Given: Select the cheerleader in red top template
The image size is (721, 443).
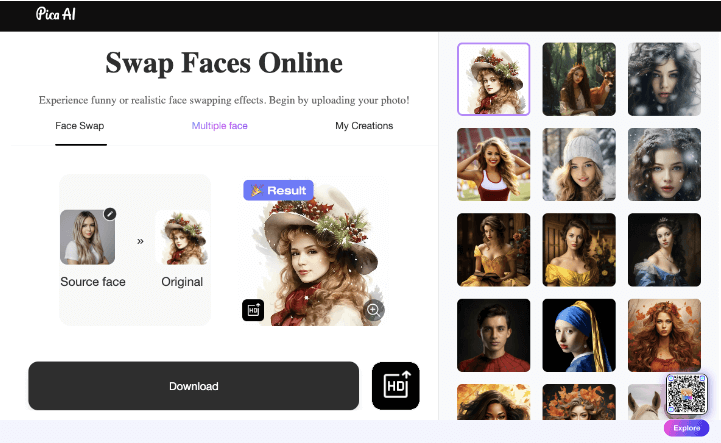Looking at the screenshot, I should [x=493, y=164].
